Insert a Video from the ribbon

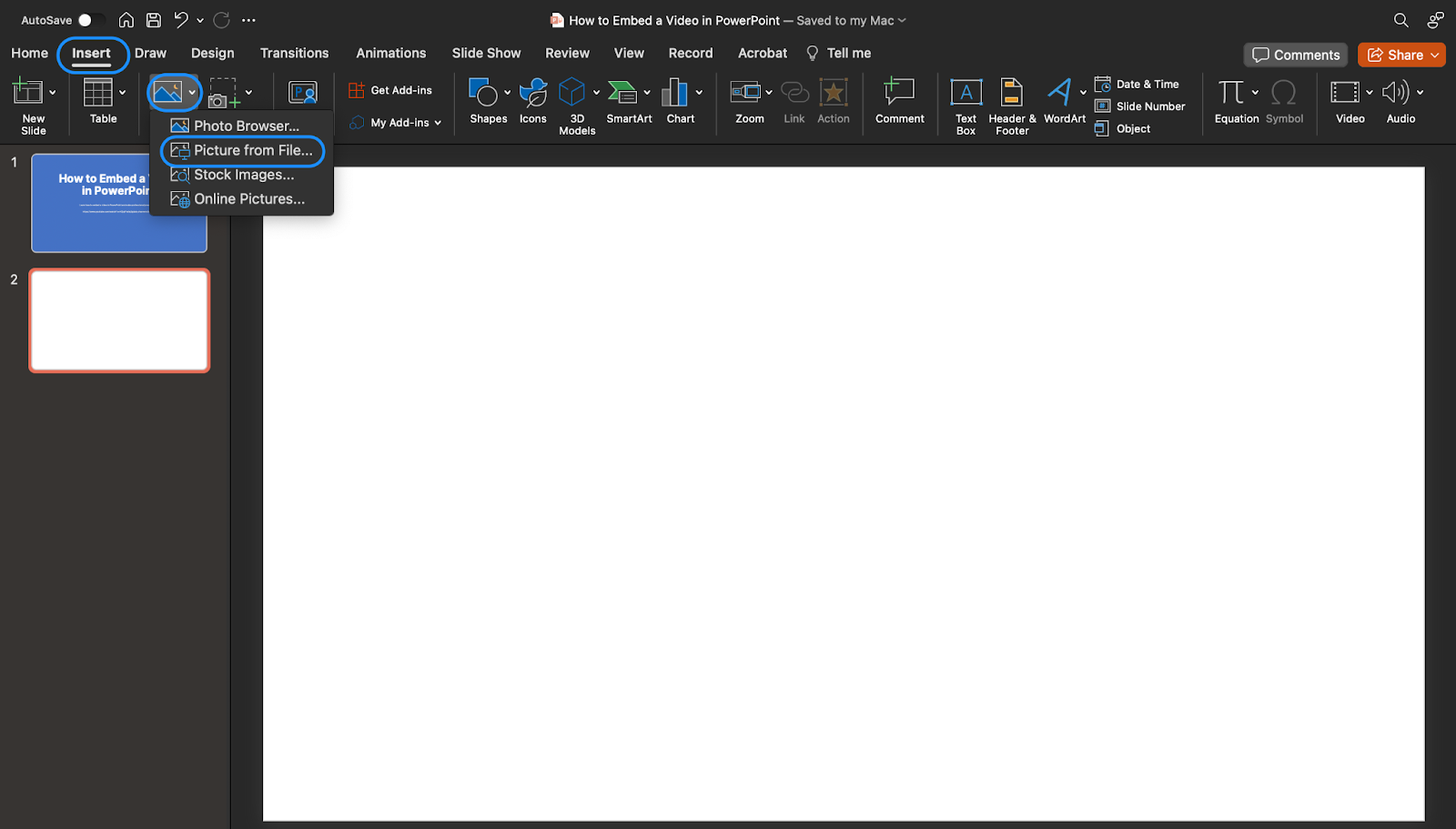coord(1349,102)
